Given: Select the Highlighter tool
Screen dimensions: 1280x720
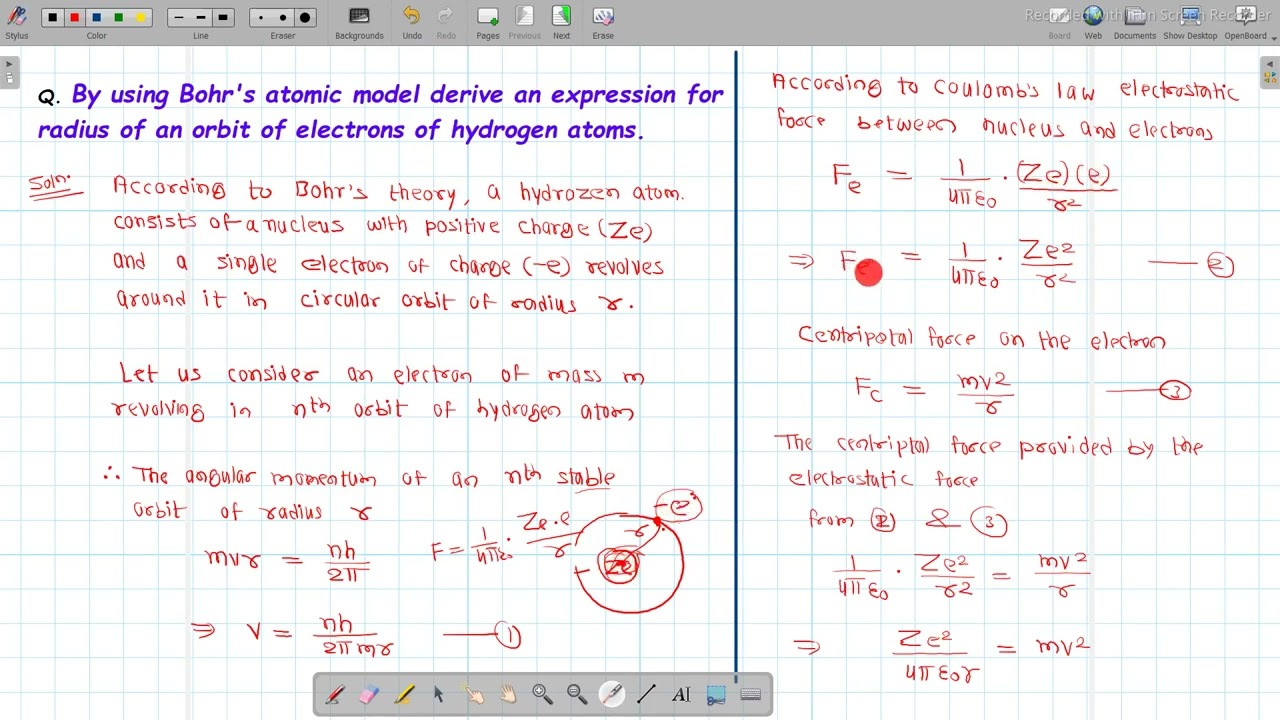Looking at the screenshot, I should point(404,694).
